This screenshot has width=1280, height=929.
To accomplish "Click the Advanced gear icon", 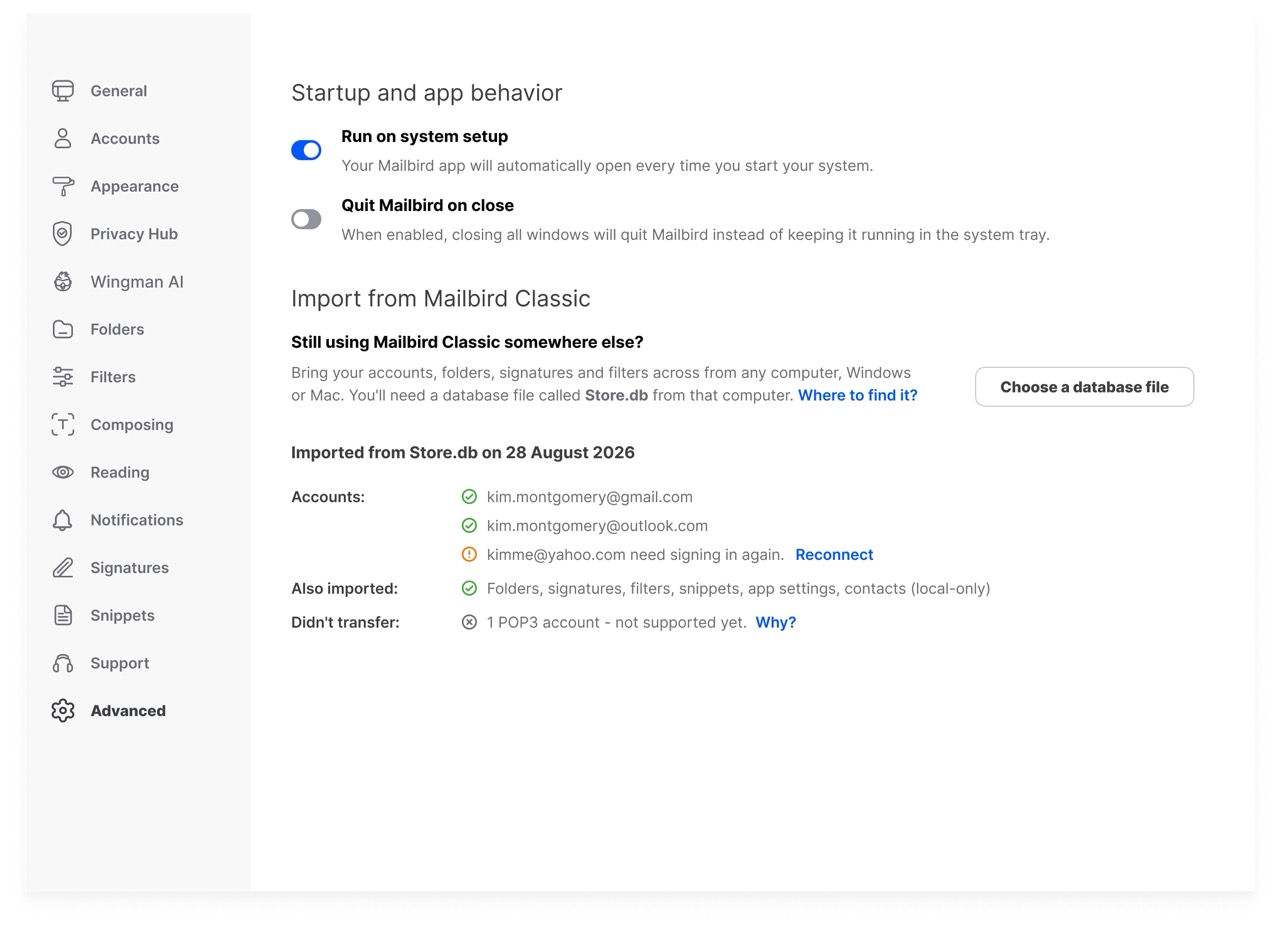I will tap(63, 711).
